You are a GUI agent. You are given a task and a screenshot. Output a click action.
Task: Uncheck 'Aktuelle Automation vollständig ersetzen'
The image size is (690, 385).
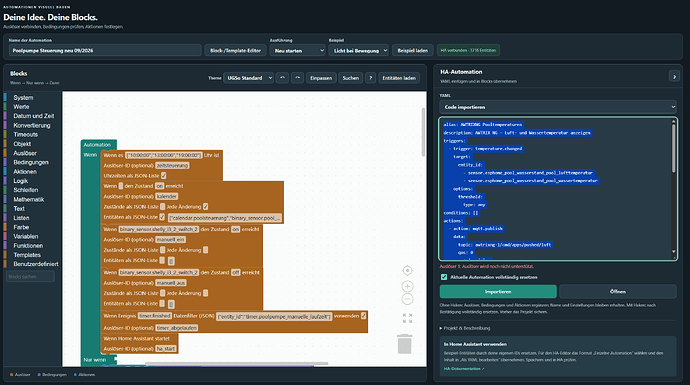pyautogui.click(x=444, y=277)
